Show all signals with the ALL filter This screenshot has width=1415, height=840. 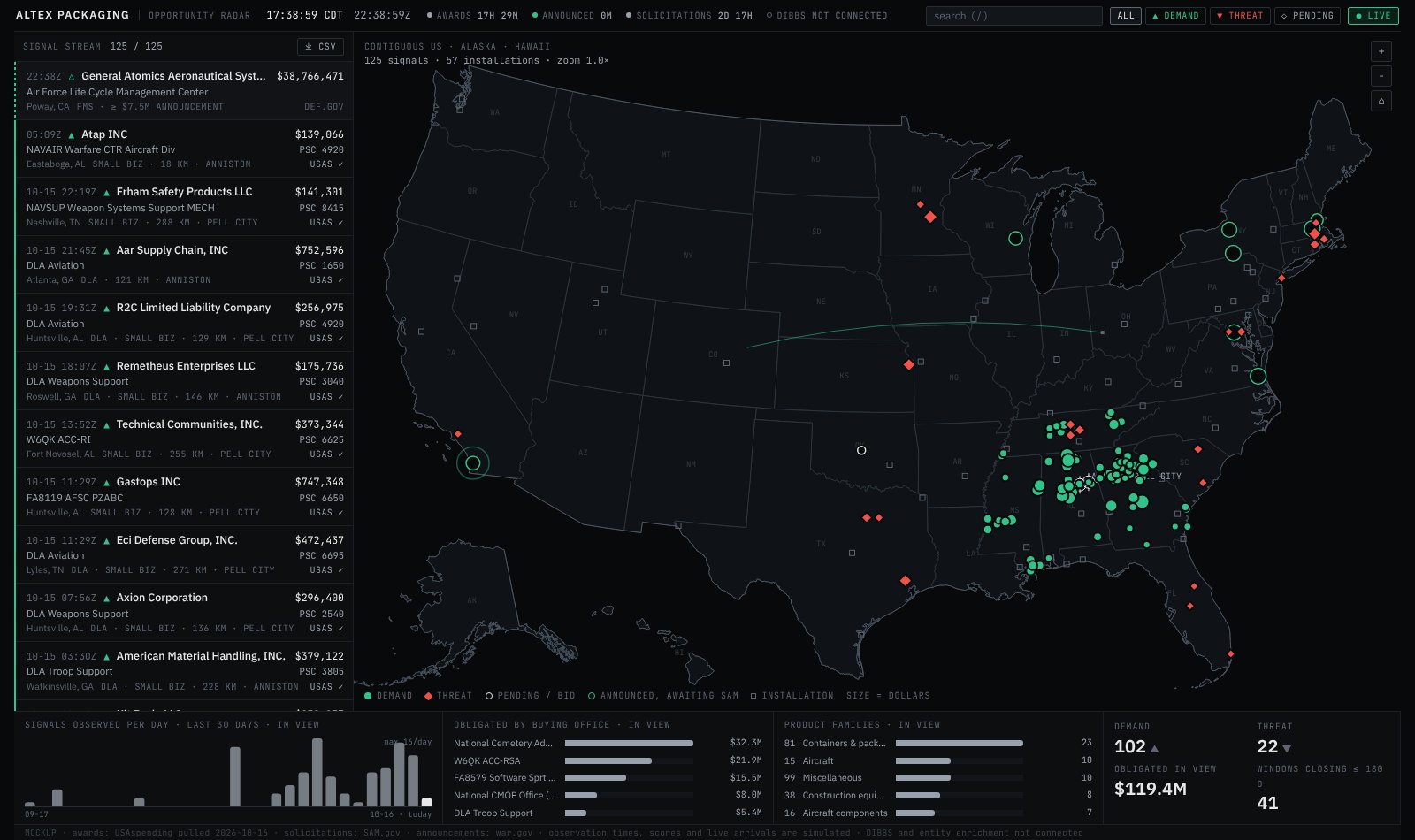tap(1126, 16)
